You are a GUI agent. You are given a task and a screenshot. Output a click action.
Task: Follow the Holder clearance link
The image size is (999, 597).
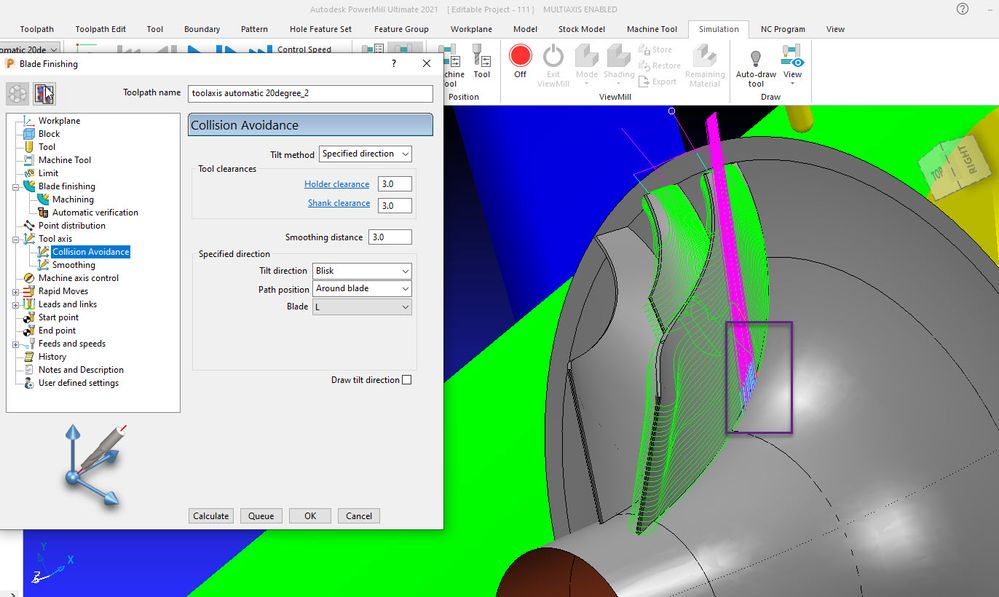(336, 184)
